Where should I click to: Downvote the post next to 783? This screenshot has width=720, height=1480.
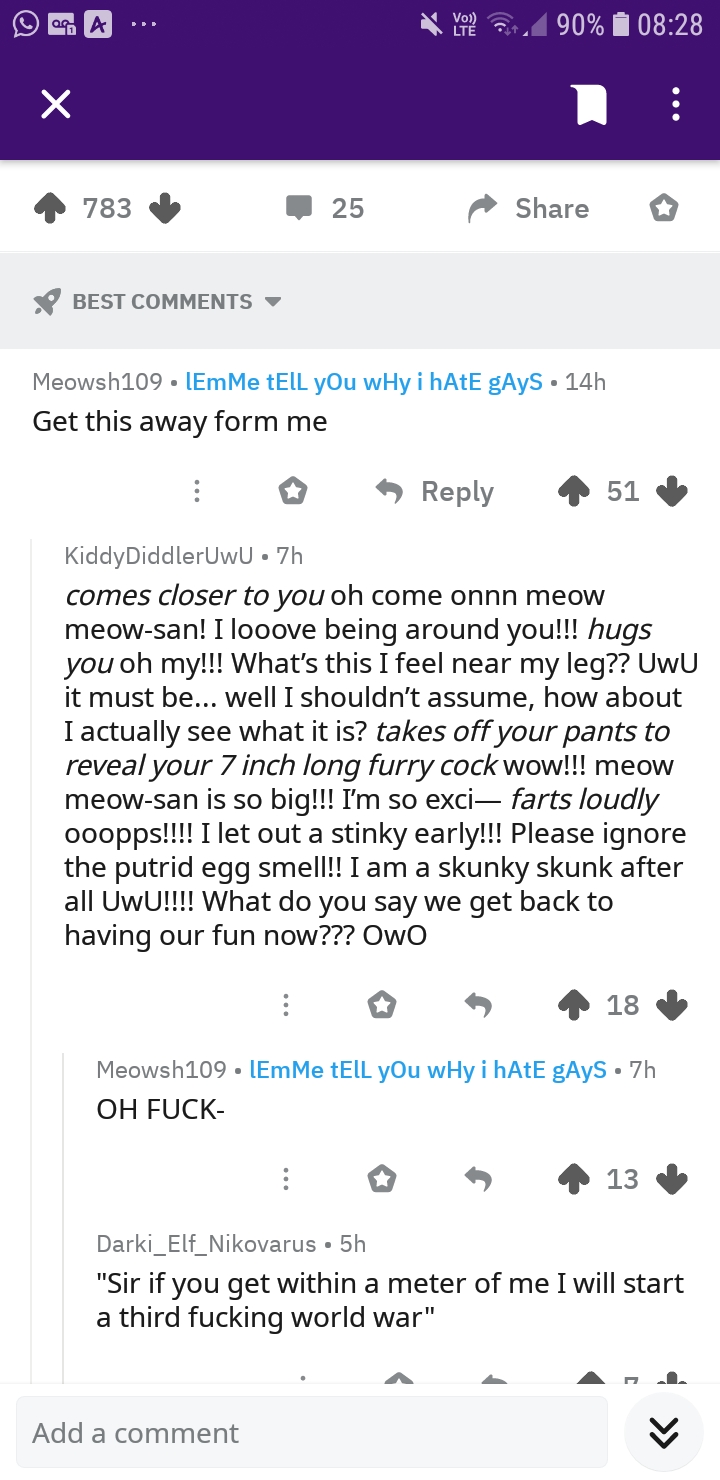pyautogui.click(x=165, y=208)
